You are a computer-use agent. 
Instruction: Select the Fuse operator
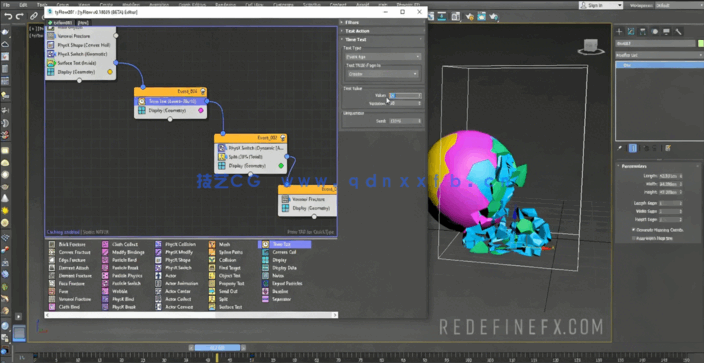[59, 291]
